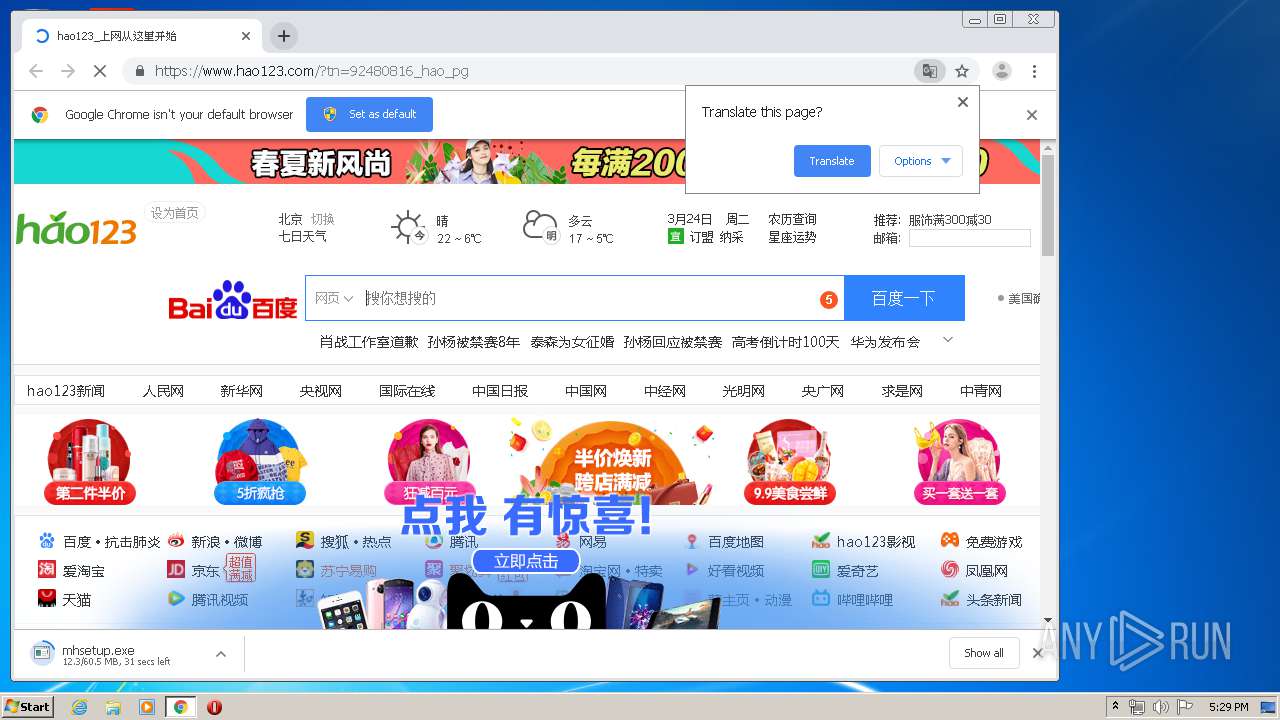Image resolution: width=1280 pixels, height=720 pixels.
Task: Click the 立即点击 popup button
Action: [x=526, y=561]
